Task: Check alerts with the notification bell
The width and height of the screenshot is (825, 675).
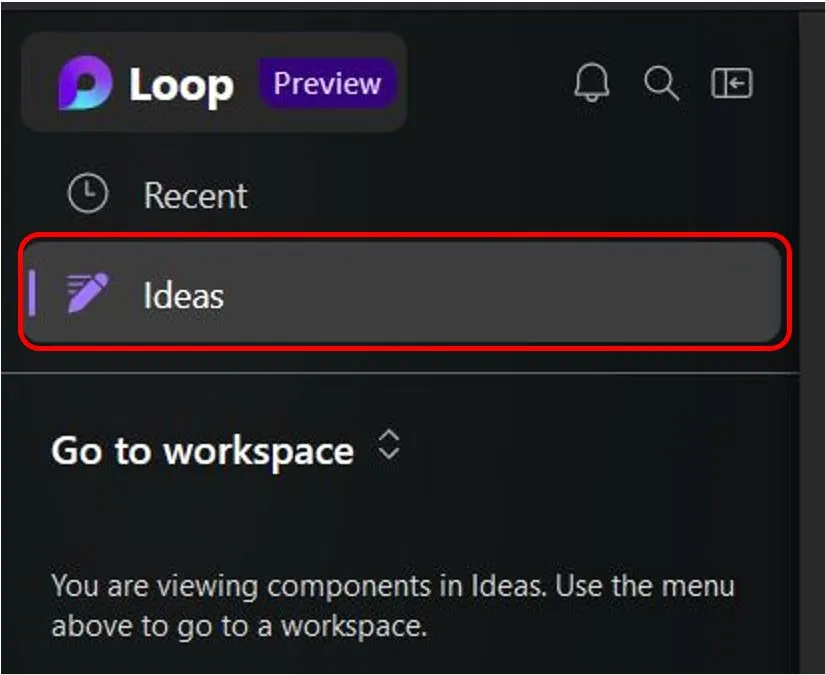Action: 592,83
